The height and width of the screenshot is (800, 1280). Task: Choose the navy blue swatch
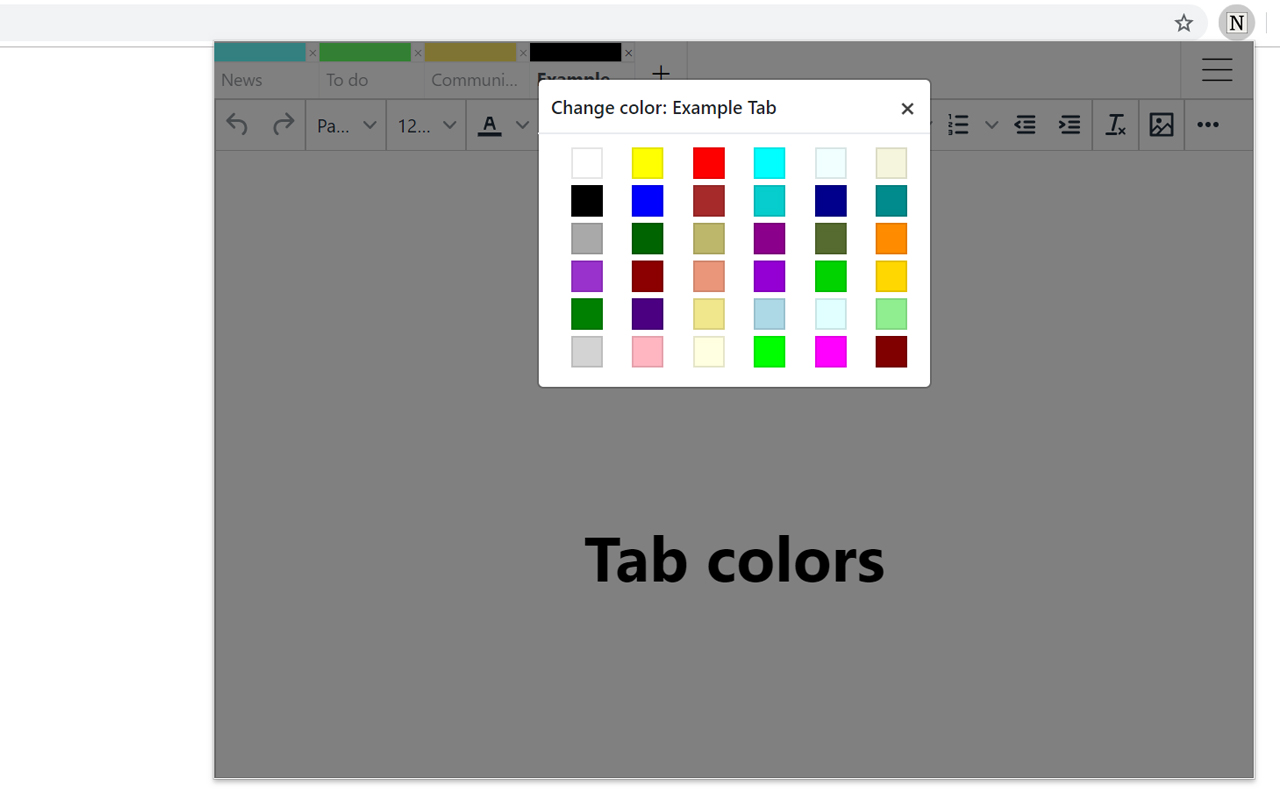[x=831, y=201]
